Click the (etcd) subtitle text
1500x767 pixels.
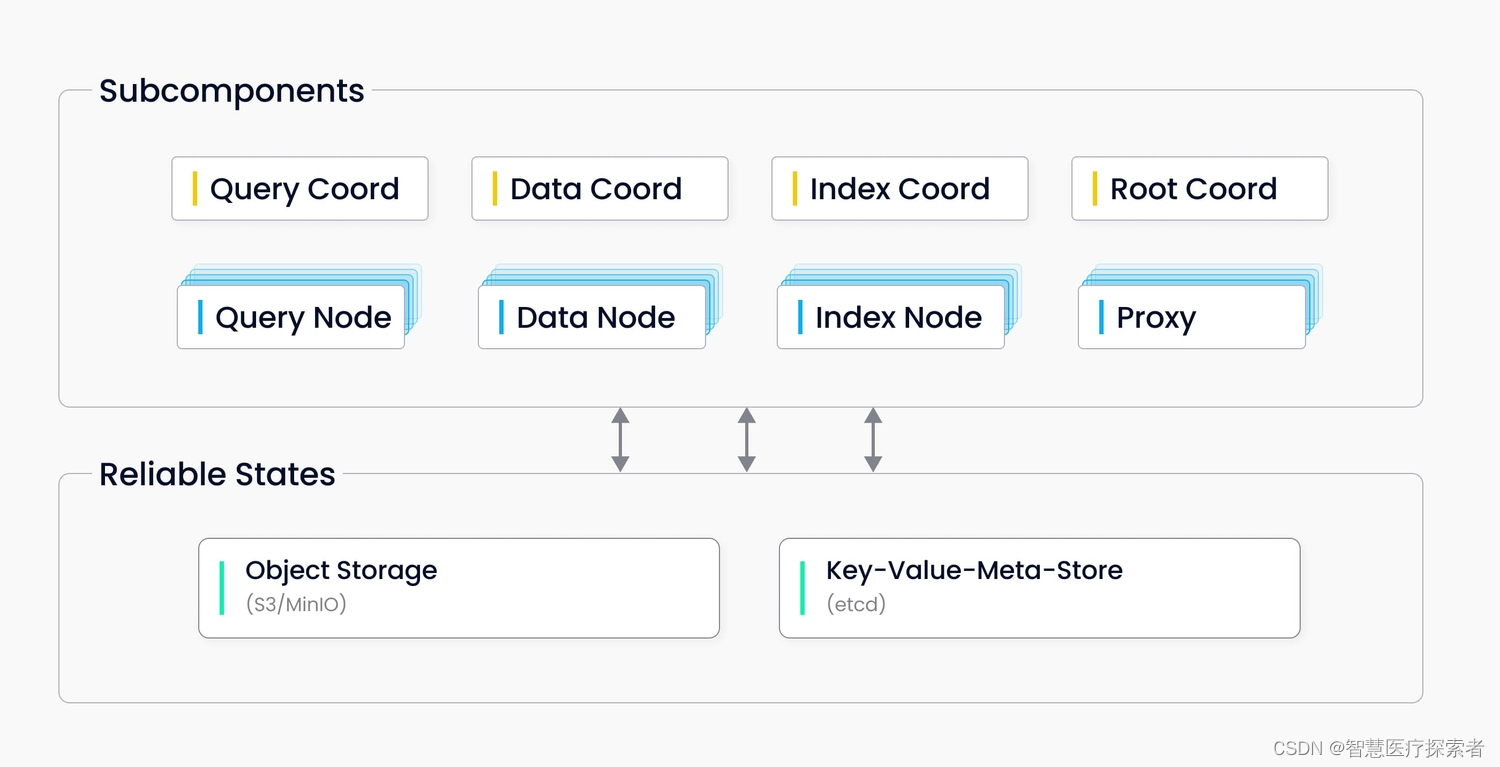tap(856, 604)
